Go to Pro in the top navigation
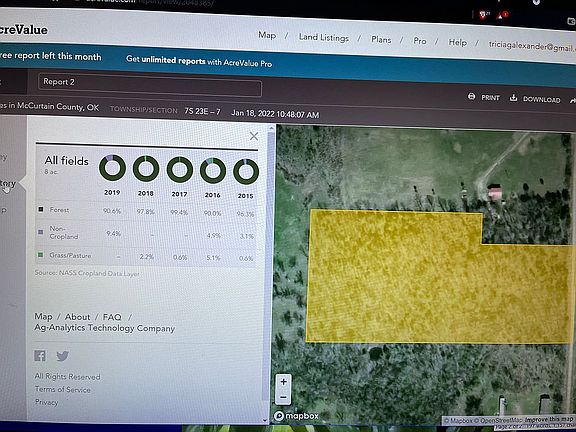Image resolution: width=576 pixels, height=432 pixels. 420,41
